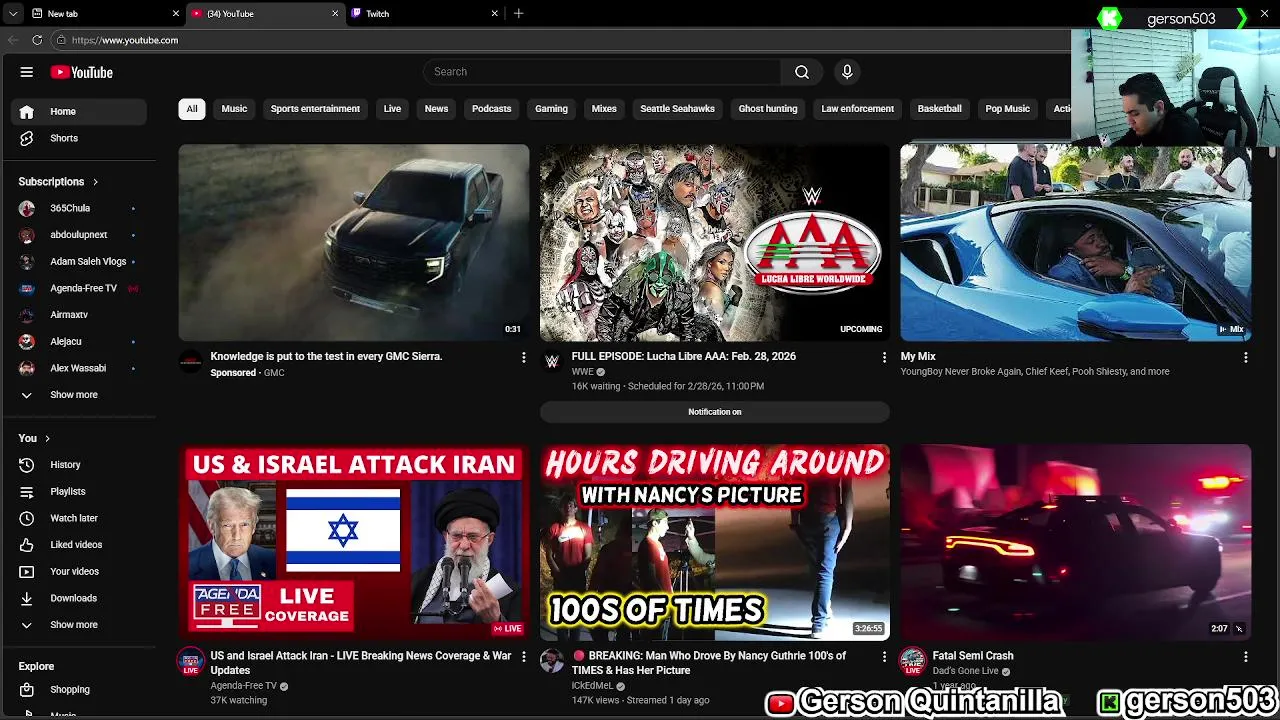This screenshot has width=1280, height=720.
Task: Click the YouTube search input field
Action: (602, 72)
